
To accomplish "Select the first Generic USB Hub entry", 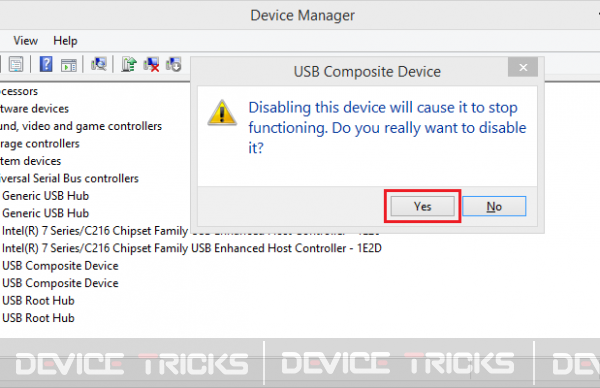I will [45, 196].
